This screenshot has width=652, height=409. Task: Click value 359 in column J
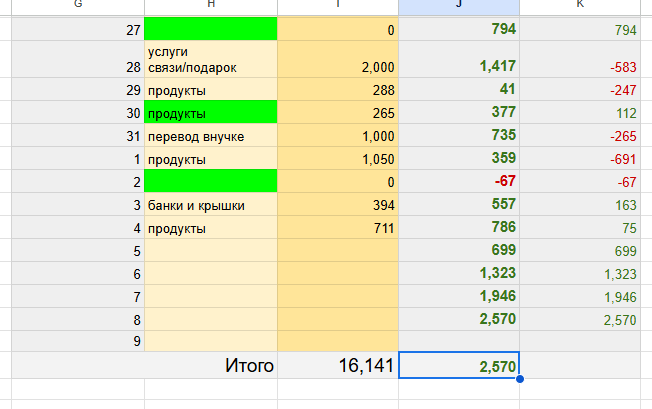pyautogui.click(x=459, y=158)
